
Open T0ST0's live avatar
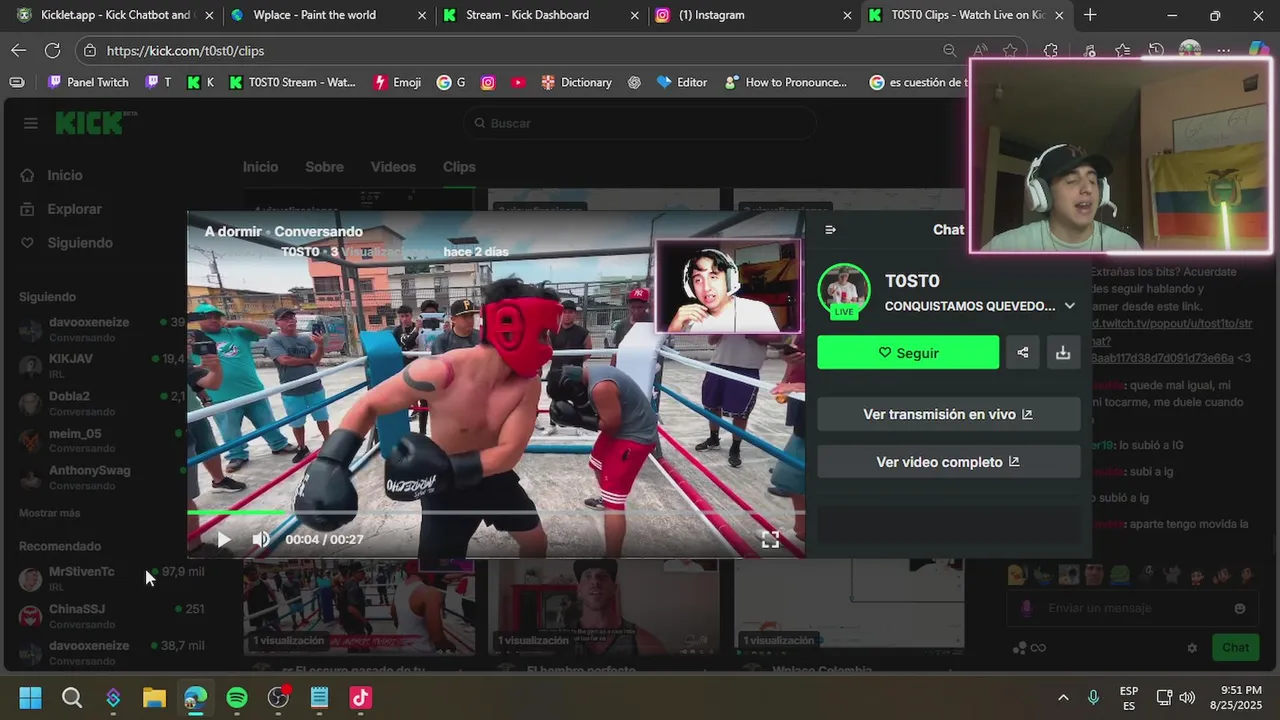[844, 290]
